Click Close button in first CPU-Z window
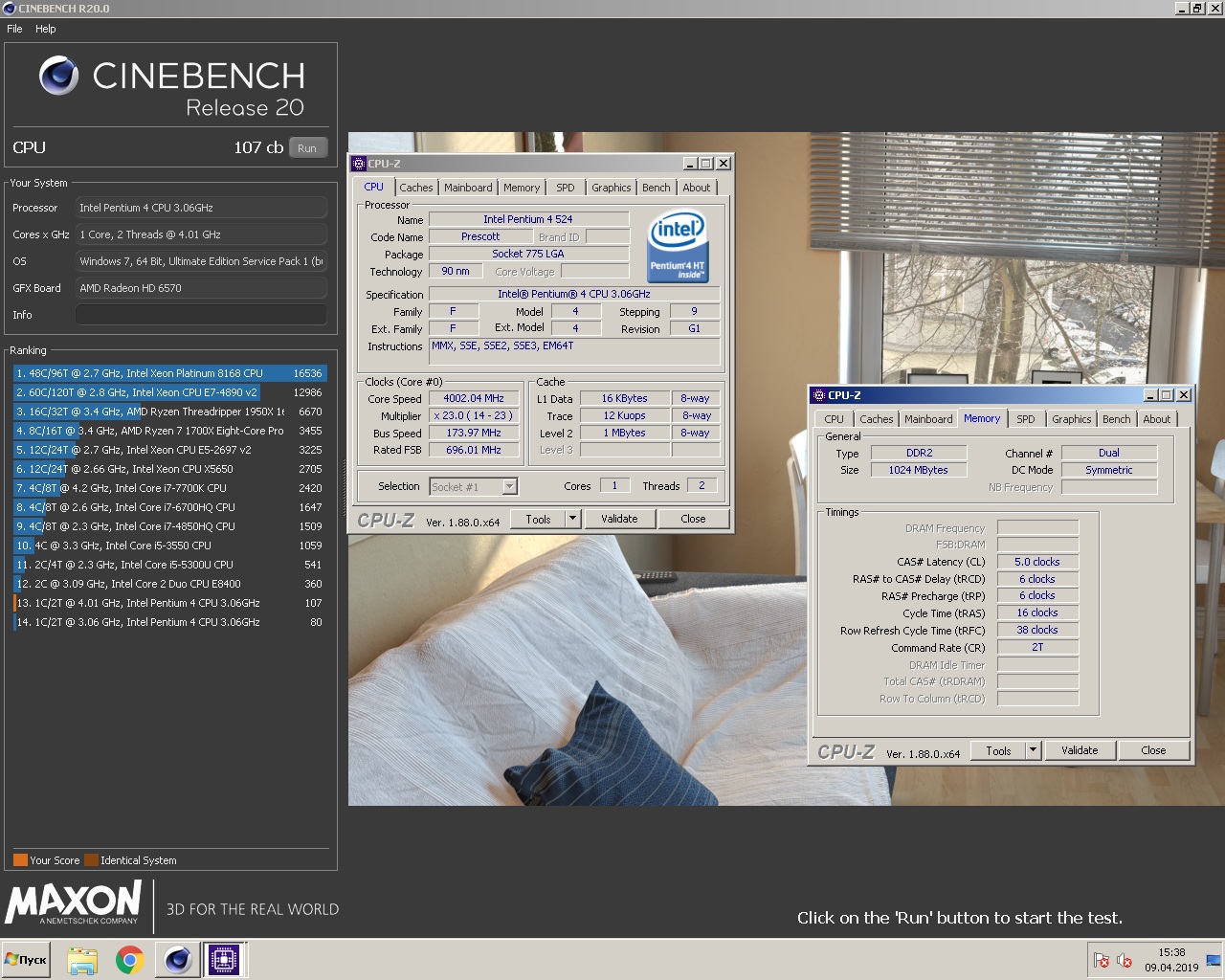 [693, 520]
